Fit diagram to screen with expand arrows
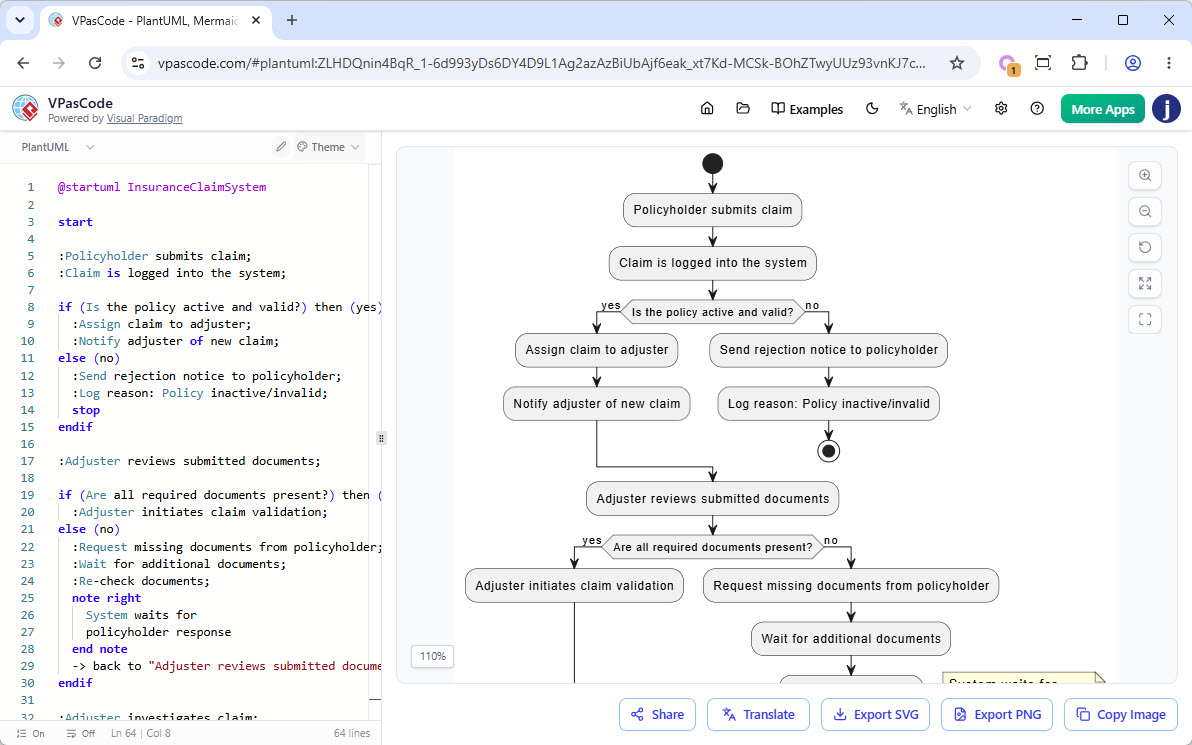The width and height of the screenshot is (1192, 745). coord(1145,284)
